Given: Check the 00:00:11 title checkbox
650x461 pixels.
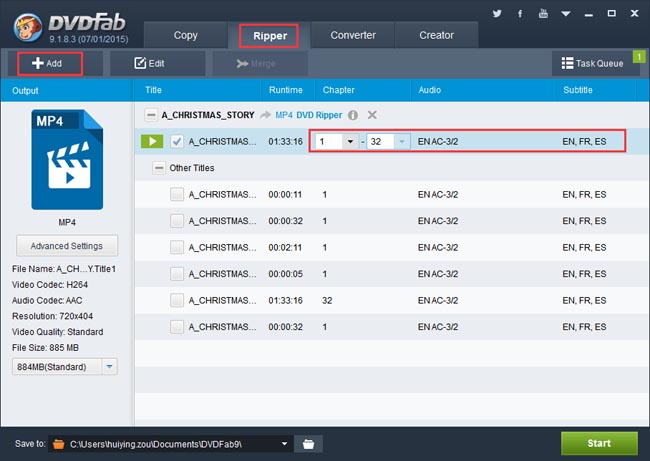Looking at the screenshot, I should [177, 194].
